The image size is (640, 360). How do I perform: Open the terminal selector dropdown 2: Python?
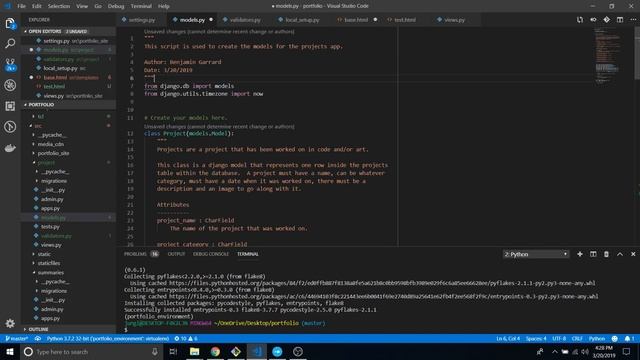click(x=536, y=254)
